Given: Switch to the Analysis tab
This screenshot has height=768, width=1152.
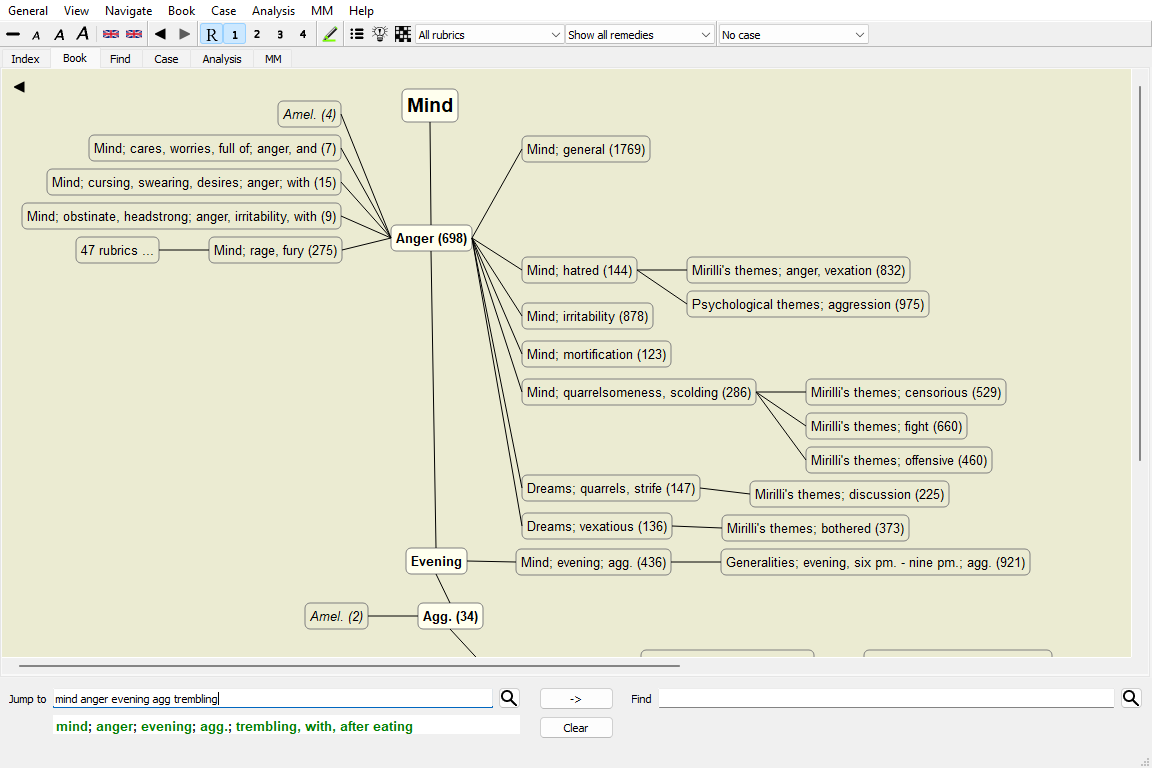Looking at the screenshot, I should (x=222, y=59).
